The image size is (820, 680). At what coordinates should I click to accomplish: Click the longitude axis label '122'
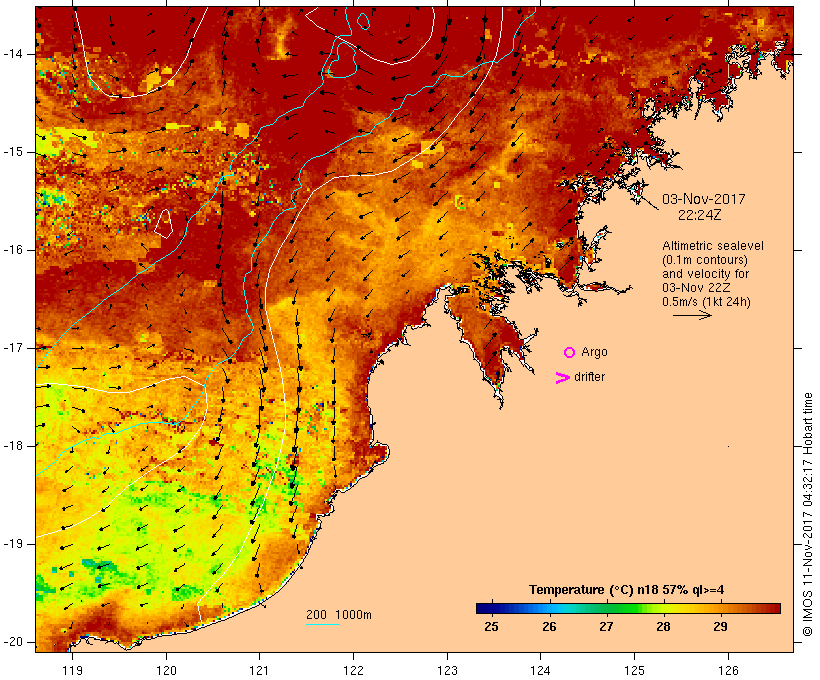click(x=354, y=670)
